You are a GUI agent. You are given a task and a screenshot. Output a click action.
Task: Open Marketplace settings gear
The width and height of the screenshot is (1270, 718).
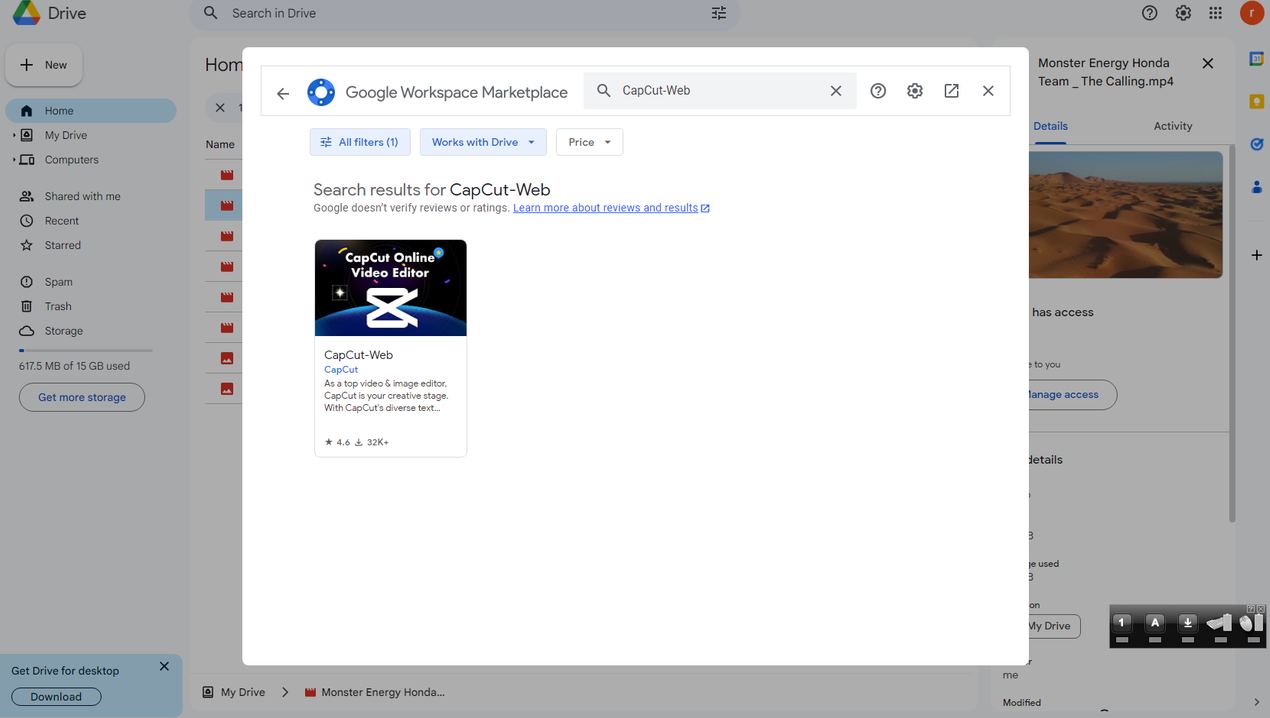[915, 91]
